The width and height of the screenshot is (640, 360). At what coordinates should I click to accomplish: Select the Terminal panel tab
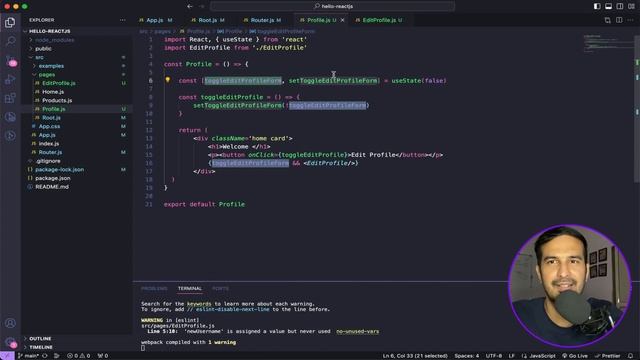tap(190, 289)
